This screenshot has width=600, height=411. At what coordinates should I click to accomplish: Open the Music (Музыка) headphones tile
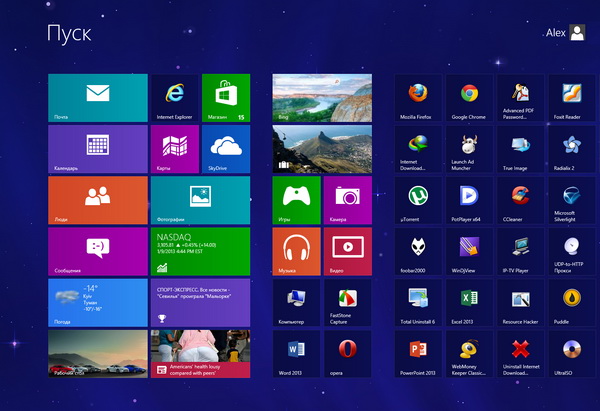296,251
